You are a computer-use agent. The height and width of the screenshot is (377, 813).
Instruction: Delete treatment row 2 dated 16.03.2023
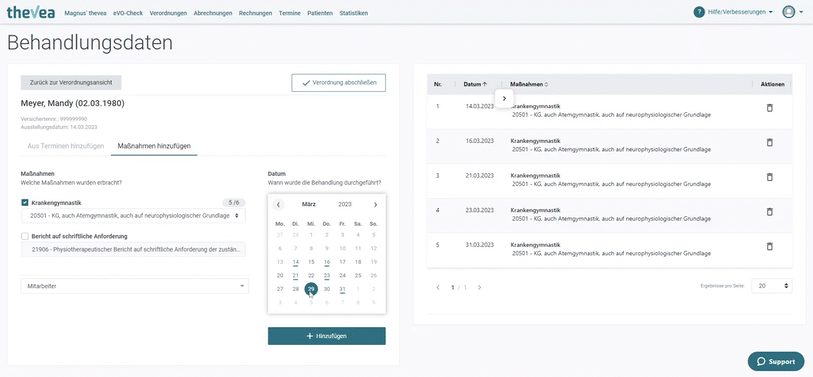coord(769,142)
